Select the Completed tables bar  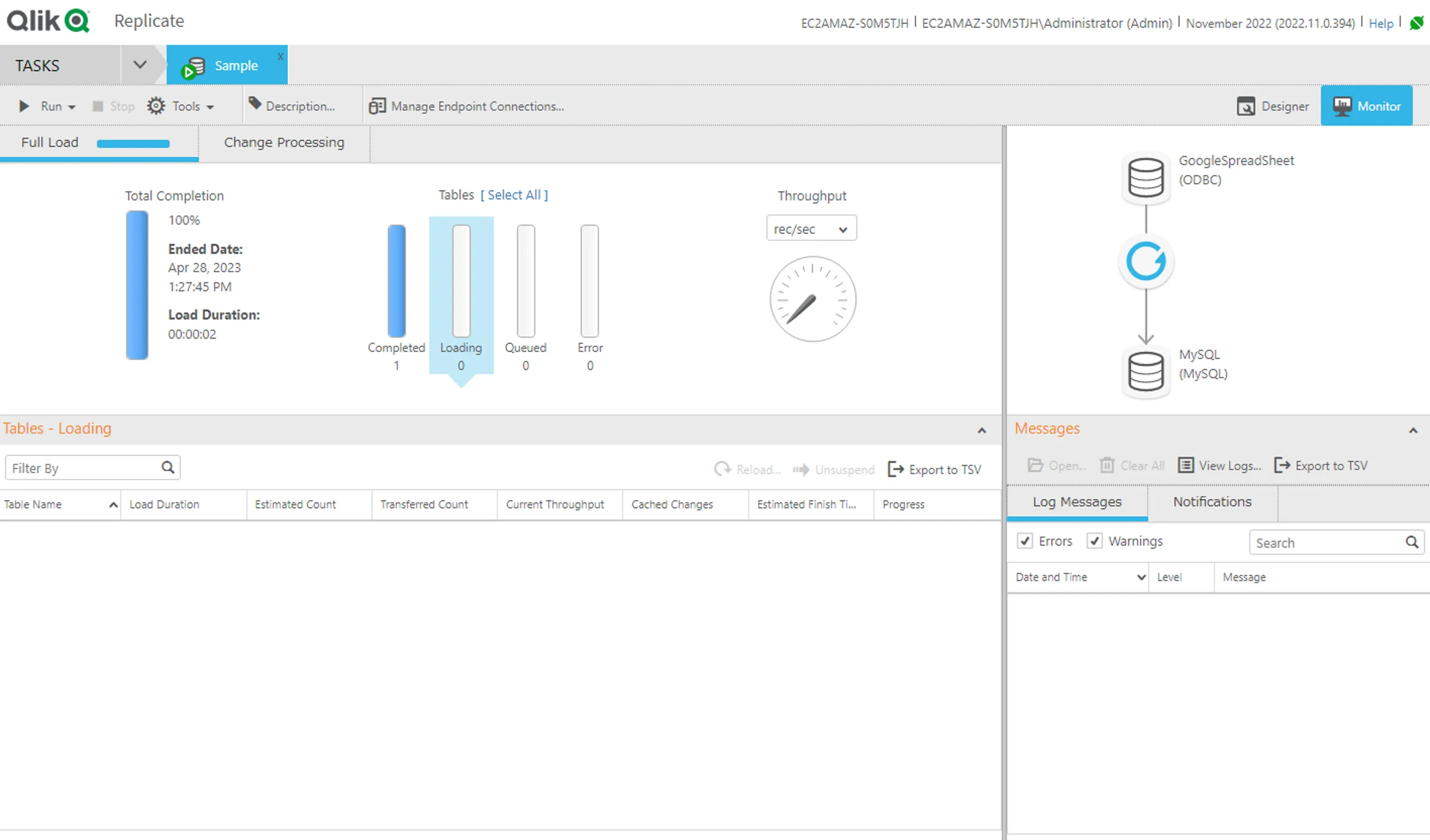pos(397,281)
